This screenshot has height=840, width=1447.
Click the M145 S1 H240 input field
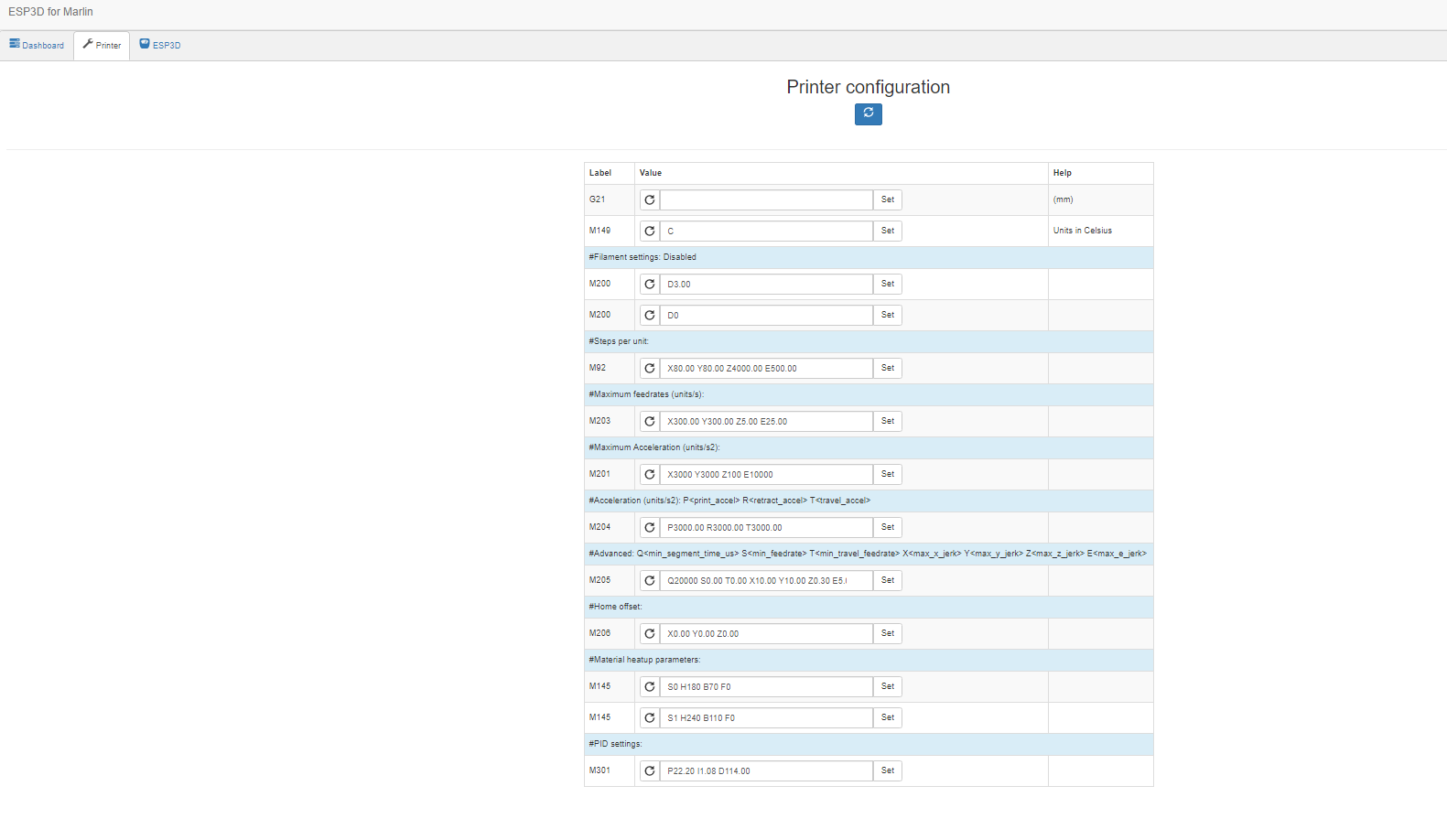[766, 717]
